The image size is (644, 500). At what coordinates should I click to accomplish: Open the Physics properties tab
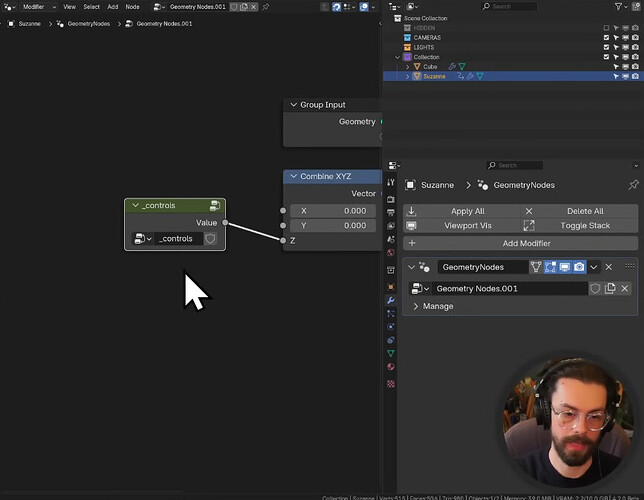tap(391, 327)
